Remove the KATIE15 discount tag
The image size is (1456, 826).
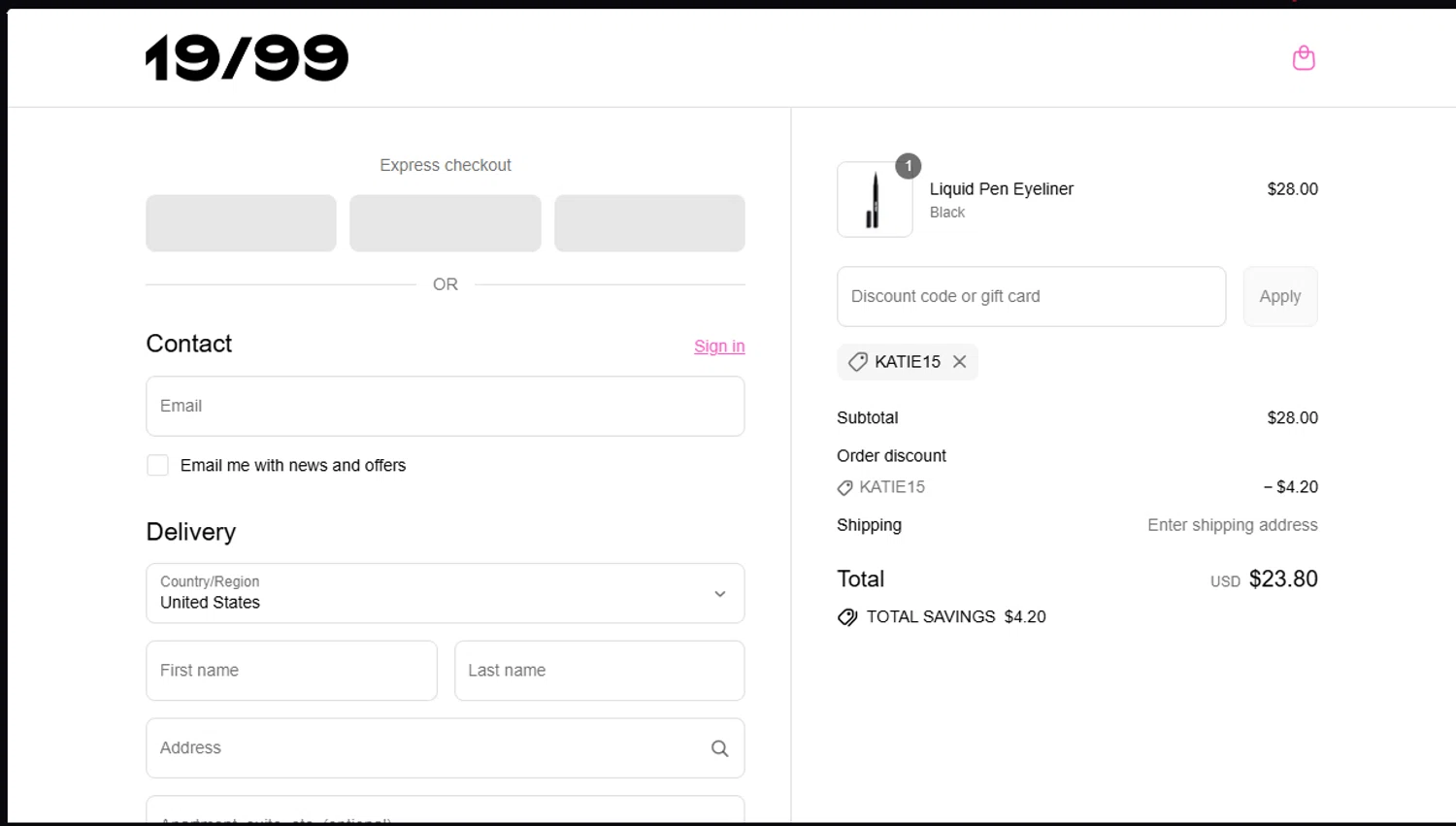pyautogui.click(x=959, y=362)
